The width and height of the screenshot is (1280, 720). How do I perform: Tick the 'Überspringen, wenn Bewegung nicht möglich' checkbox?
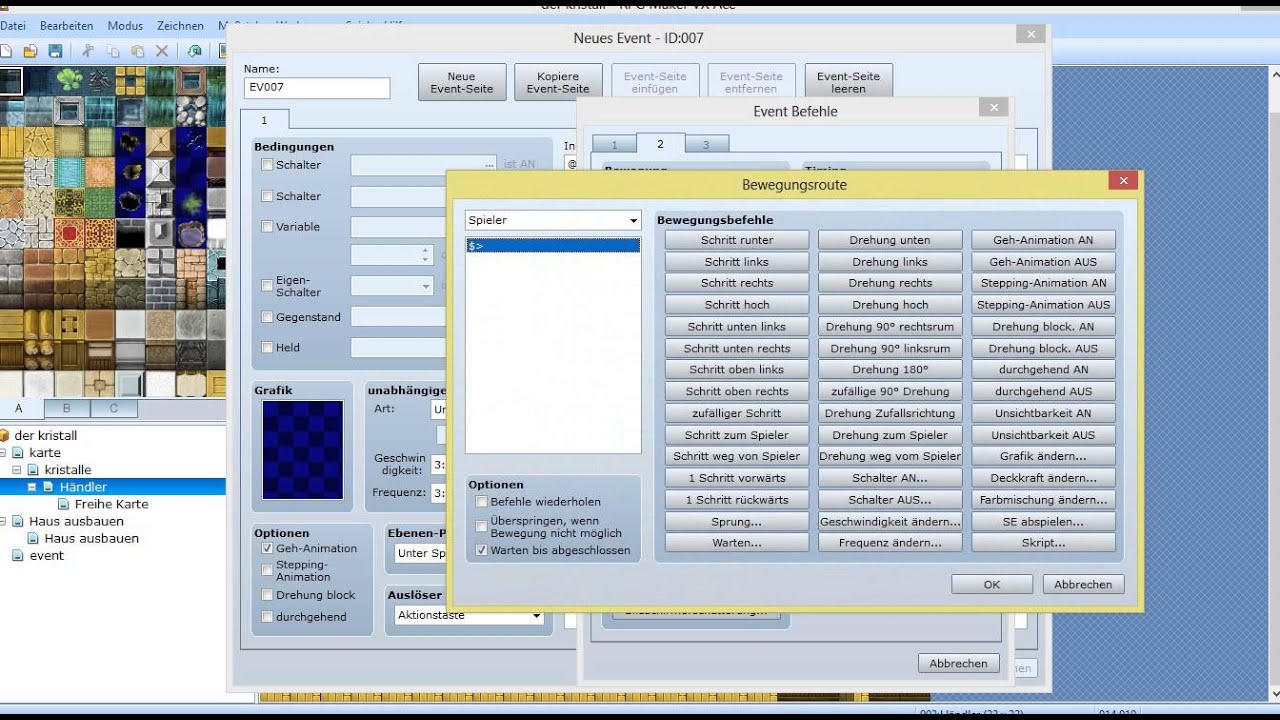point(482,526)
